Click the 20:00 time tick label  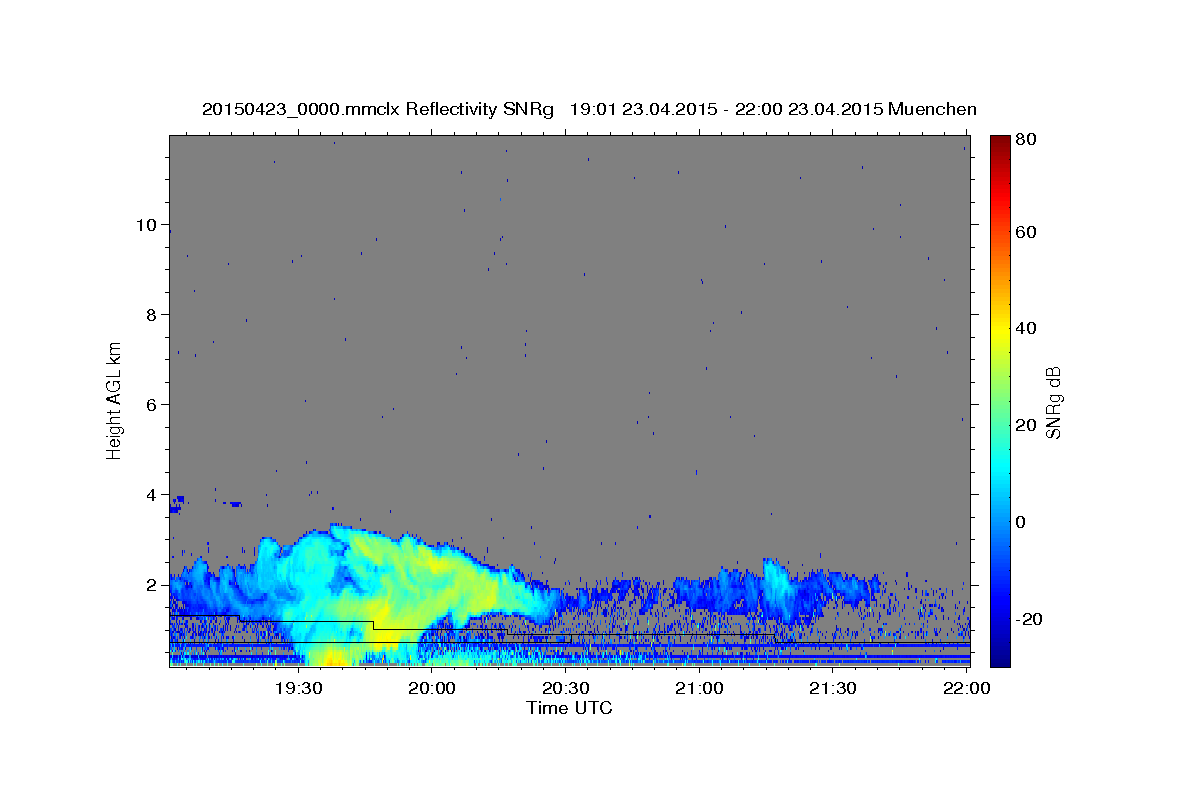click(432, 688)
